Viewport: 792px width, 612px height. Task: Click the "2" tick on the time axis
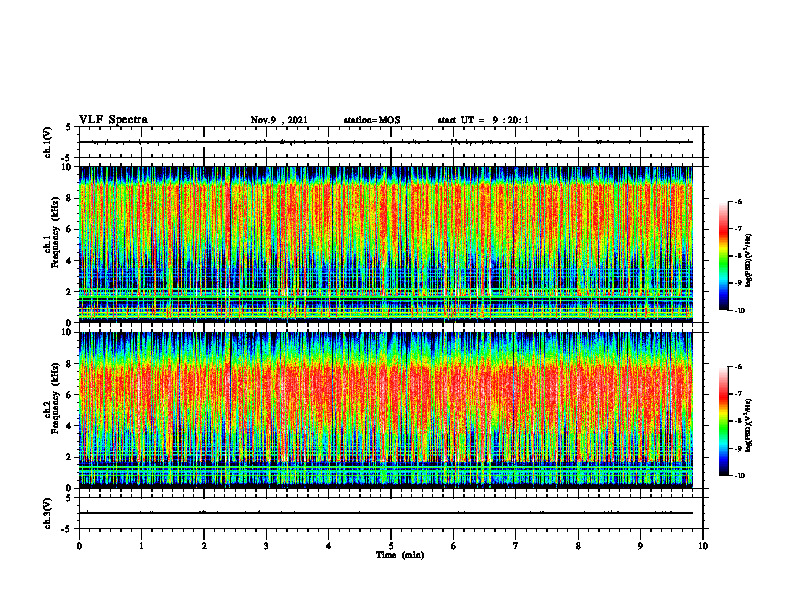point(204,546)
